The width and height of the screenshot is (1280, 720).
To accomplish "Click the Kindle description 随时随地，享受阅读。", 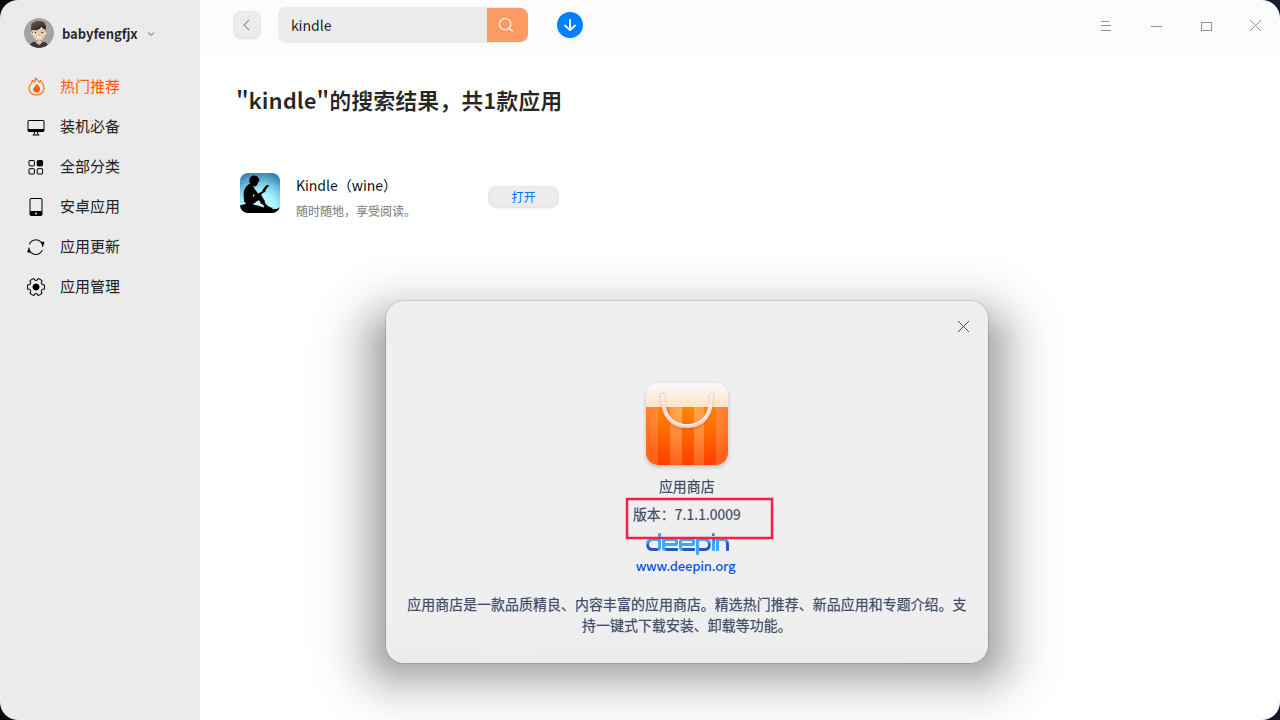I will (355, 211).
